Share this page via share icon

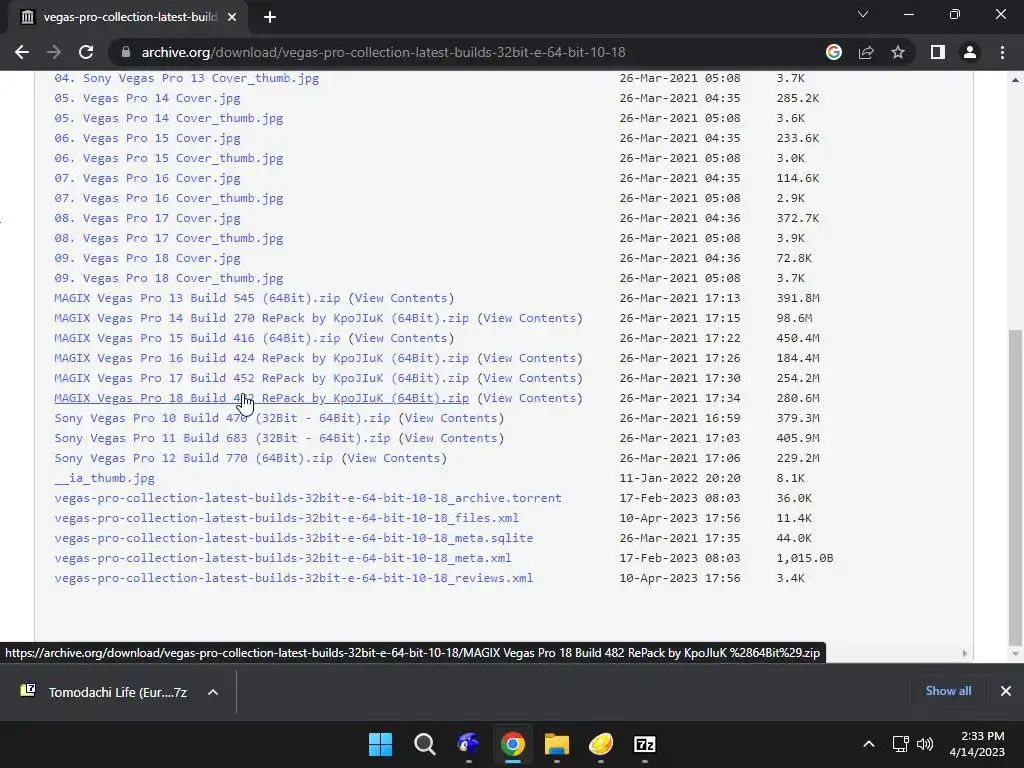pos(866,52)
